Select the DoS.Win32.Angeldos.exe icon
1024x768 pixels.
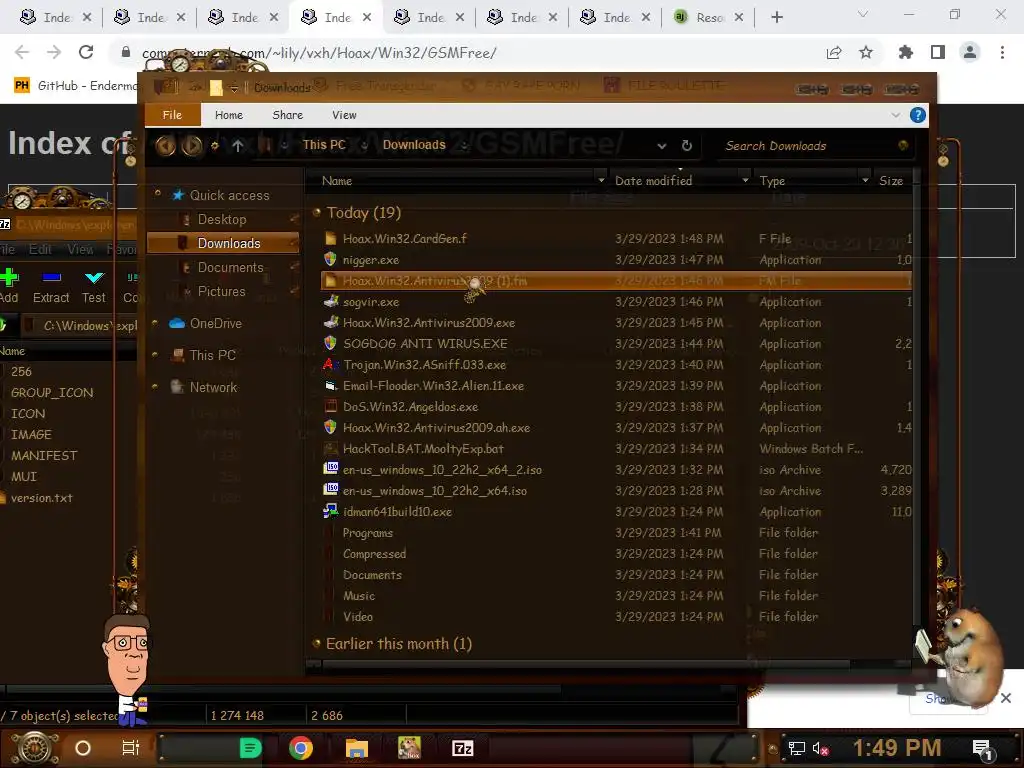[x=330, y=406]
